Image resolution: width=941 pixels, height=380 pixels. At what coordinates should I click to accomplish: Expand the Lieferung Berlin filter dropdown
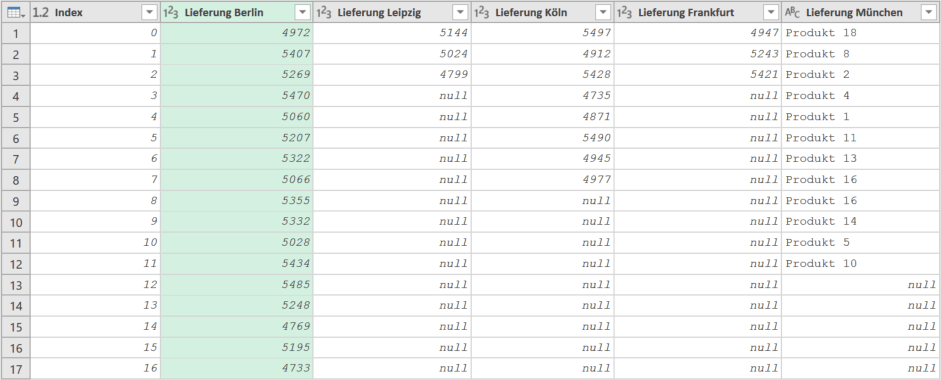point(303,13)
